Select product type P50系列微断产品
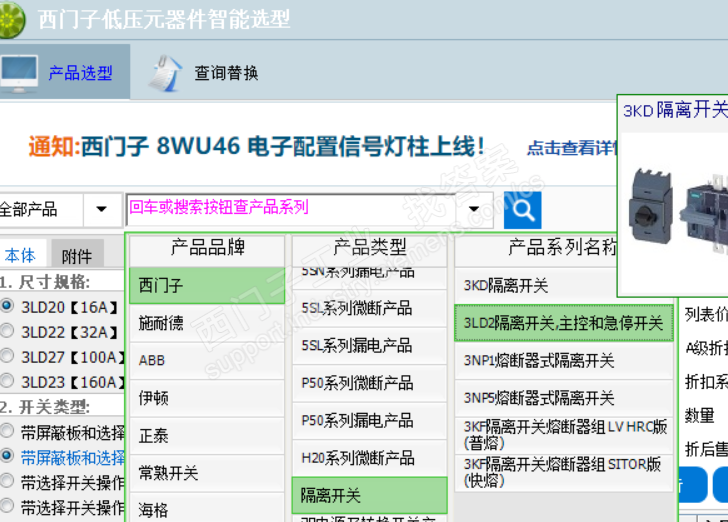The image size is (728, 522). tap(370, 384)
